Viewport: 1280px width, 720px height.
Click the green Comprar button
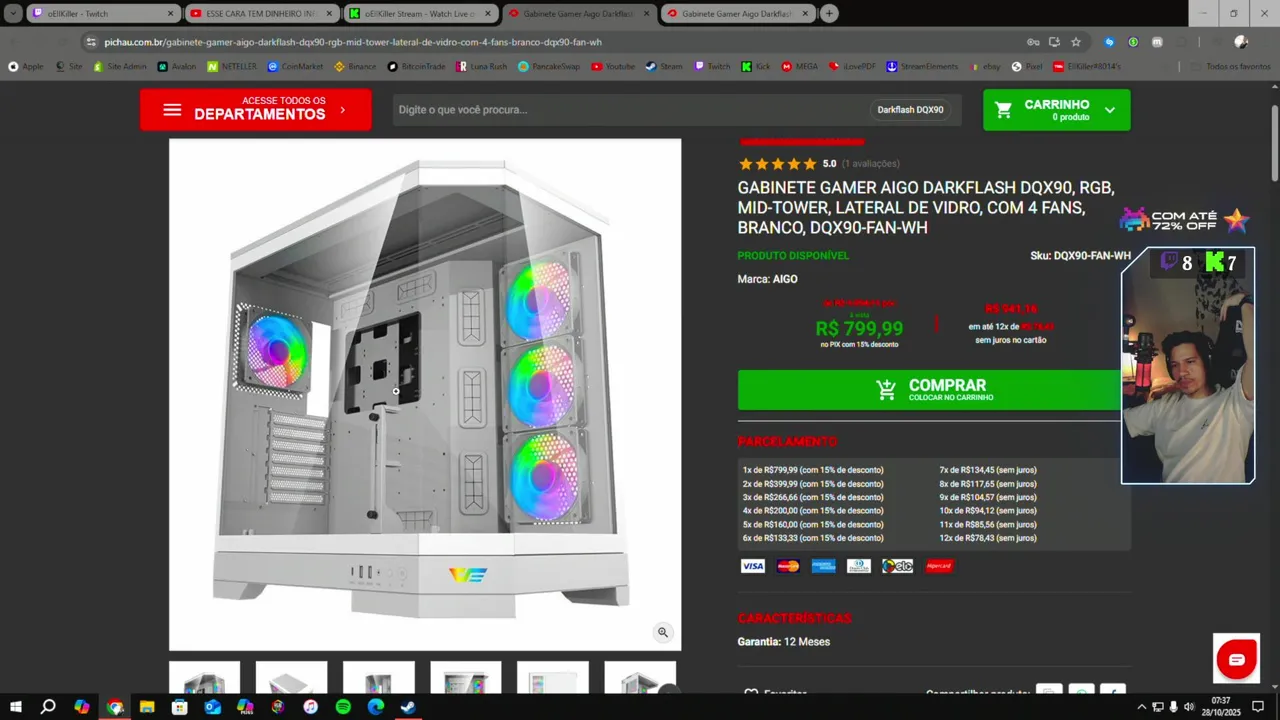click(929, 390)
